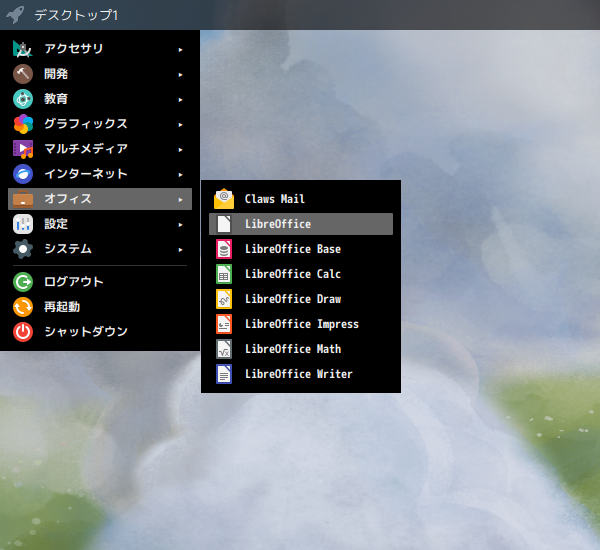The image size is (600, 550).
Task: Open the アクセサリ menu category
Action: (100, 49)
